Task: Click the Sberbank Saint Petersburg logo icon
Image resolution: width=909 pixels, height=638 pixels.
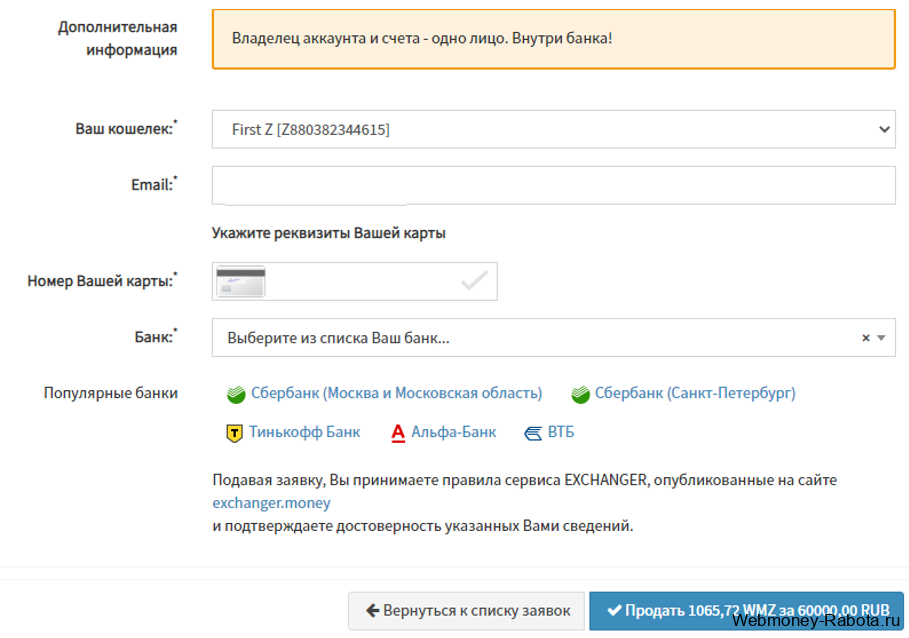Action: [580, 394]
